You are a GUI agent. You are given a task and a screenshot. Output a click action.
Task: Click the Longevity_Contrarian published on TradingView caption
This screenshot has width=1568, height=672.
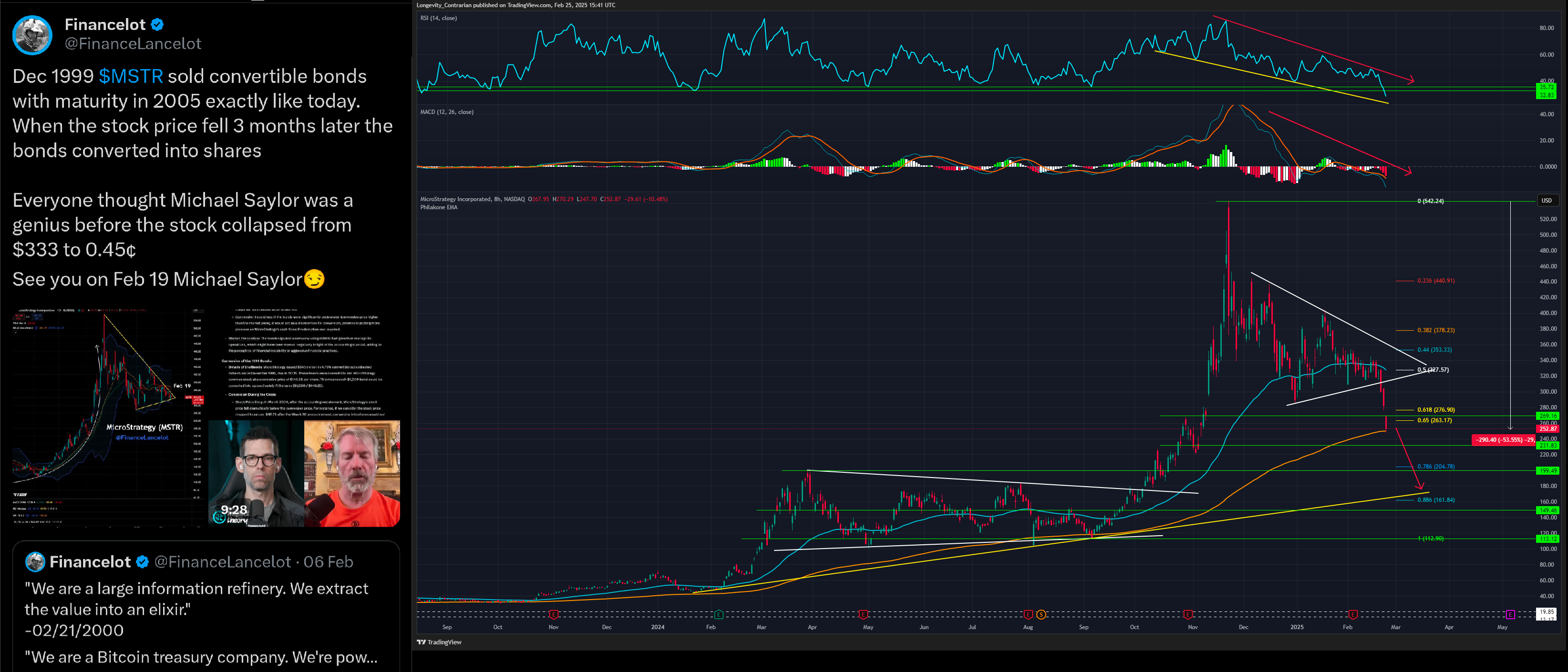coord(516,5)
